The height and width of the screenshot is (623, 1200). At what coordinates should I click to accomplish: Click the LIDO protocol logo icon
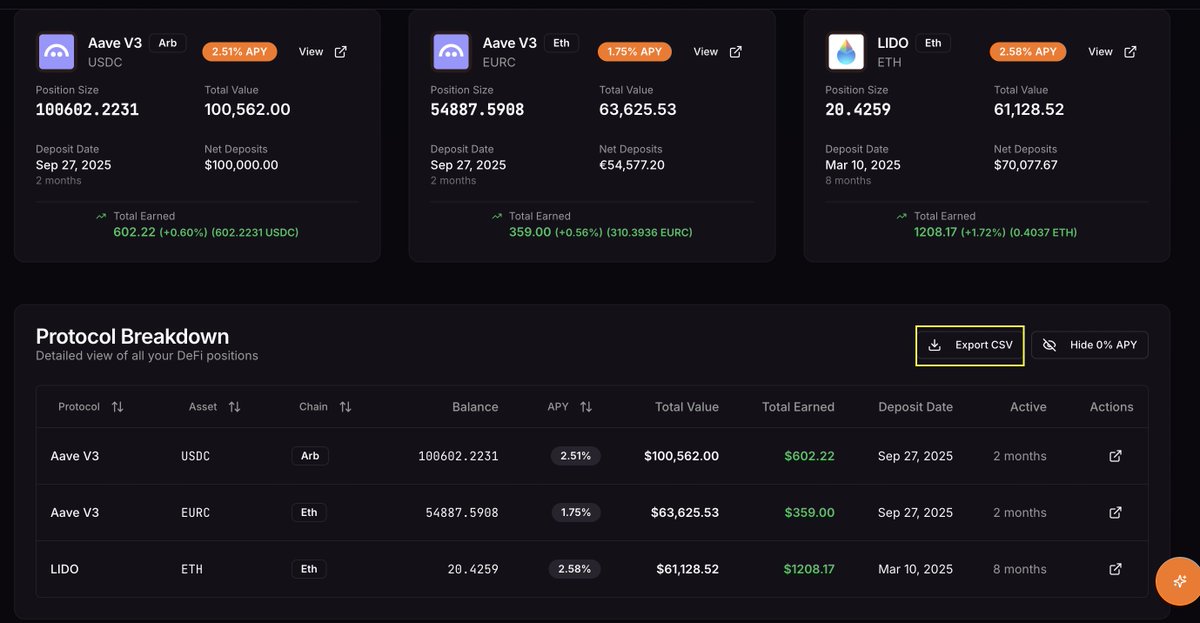[x=845, y=51]
